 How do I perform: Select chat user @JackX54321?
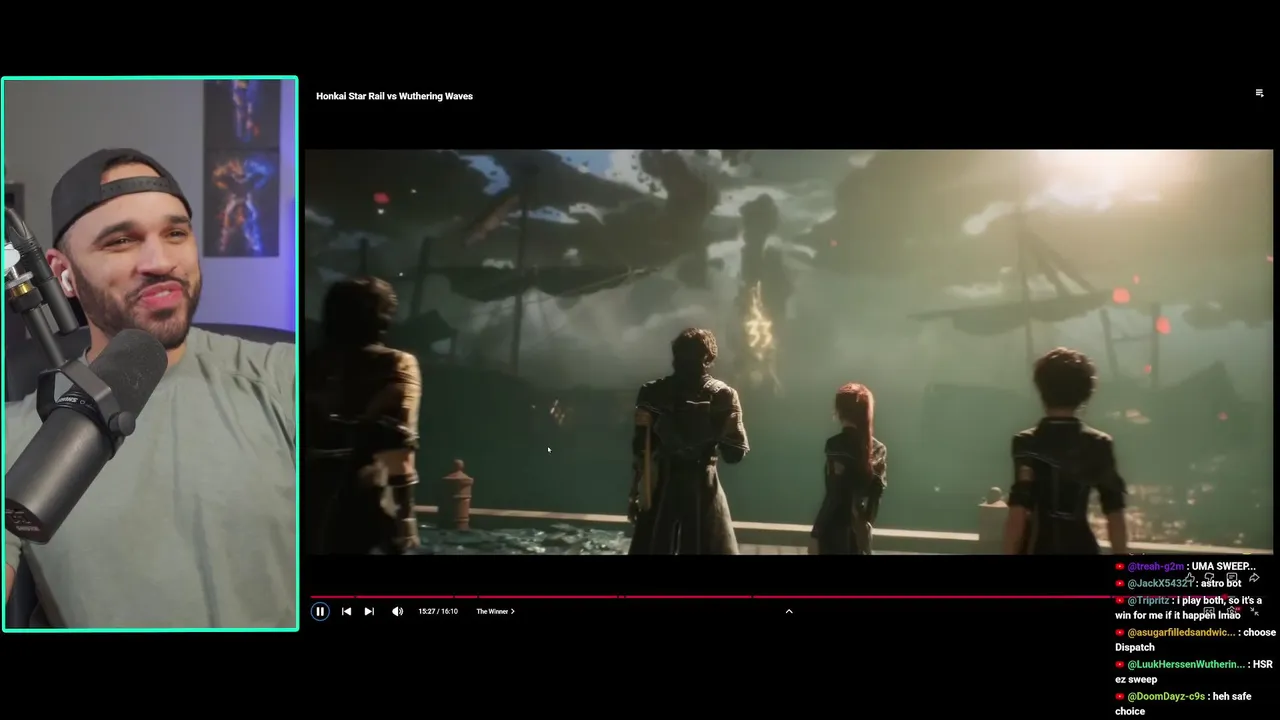[x=1160, y=583]
